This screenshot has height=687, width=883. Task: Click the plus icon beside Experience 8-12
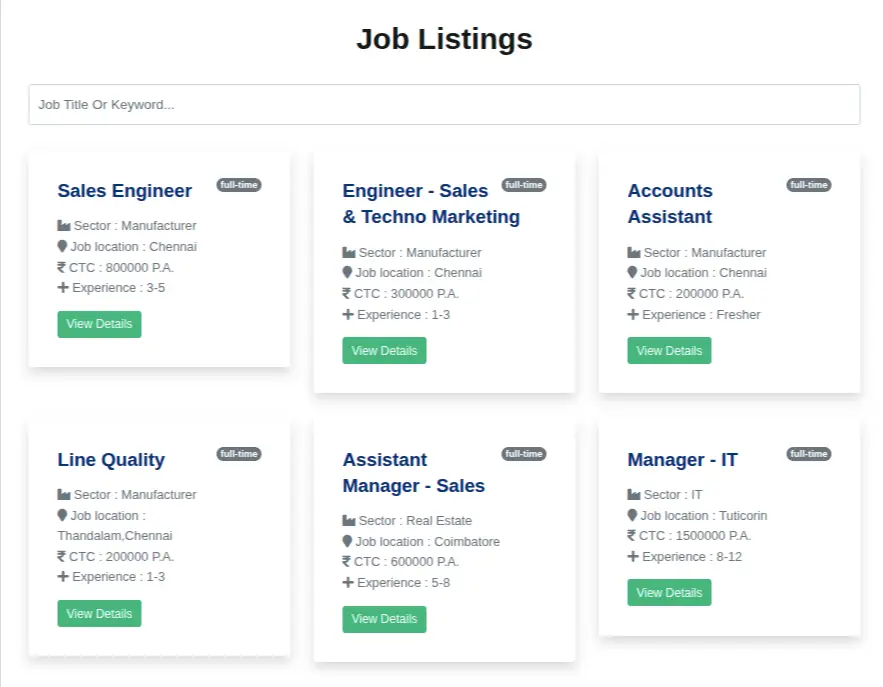point(633,556)
